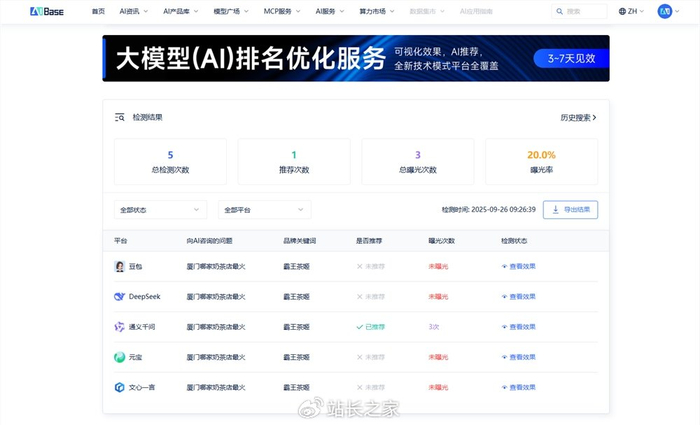The height and width of the screenshot is (425, 700).
Task: Click the globe language icon
Action: (622, 11)
